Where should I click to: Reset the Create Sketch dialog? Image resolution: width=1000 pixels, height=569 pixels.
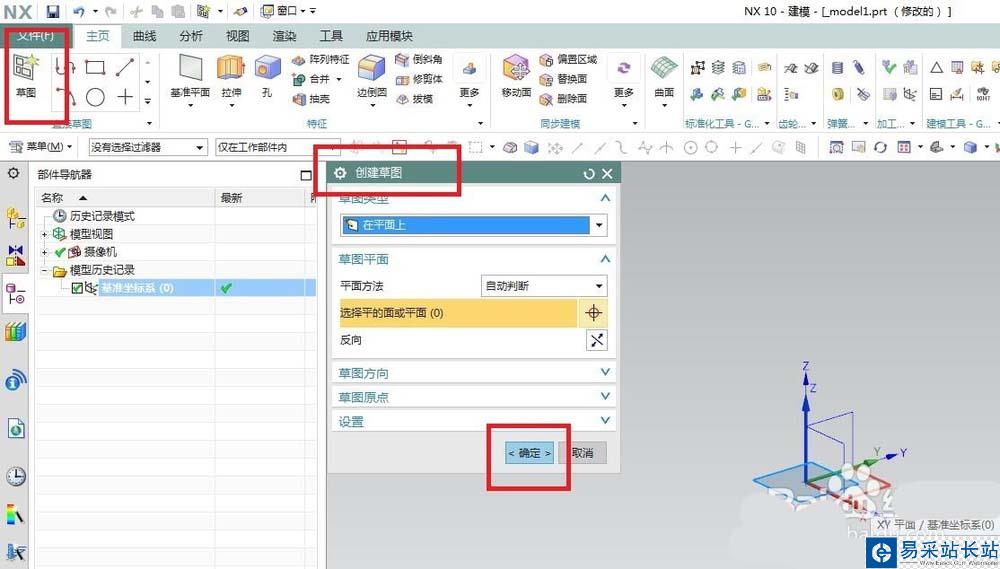589,174
